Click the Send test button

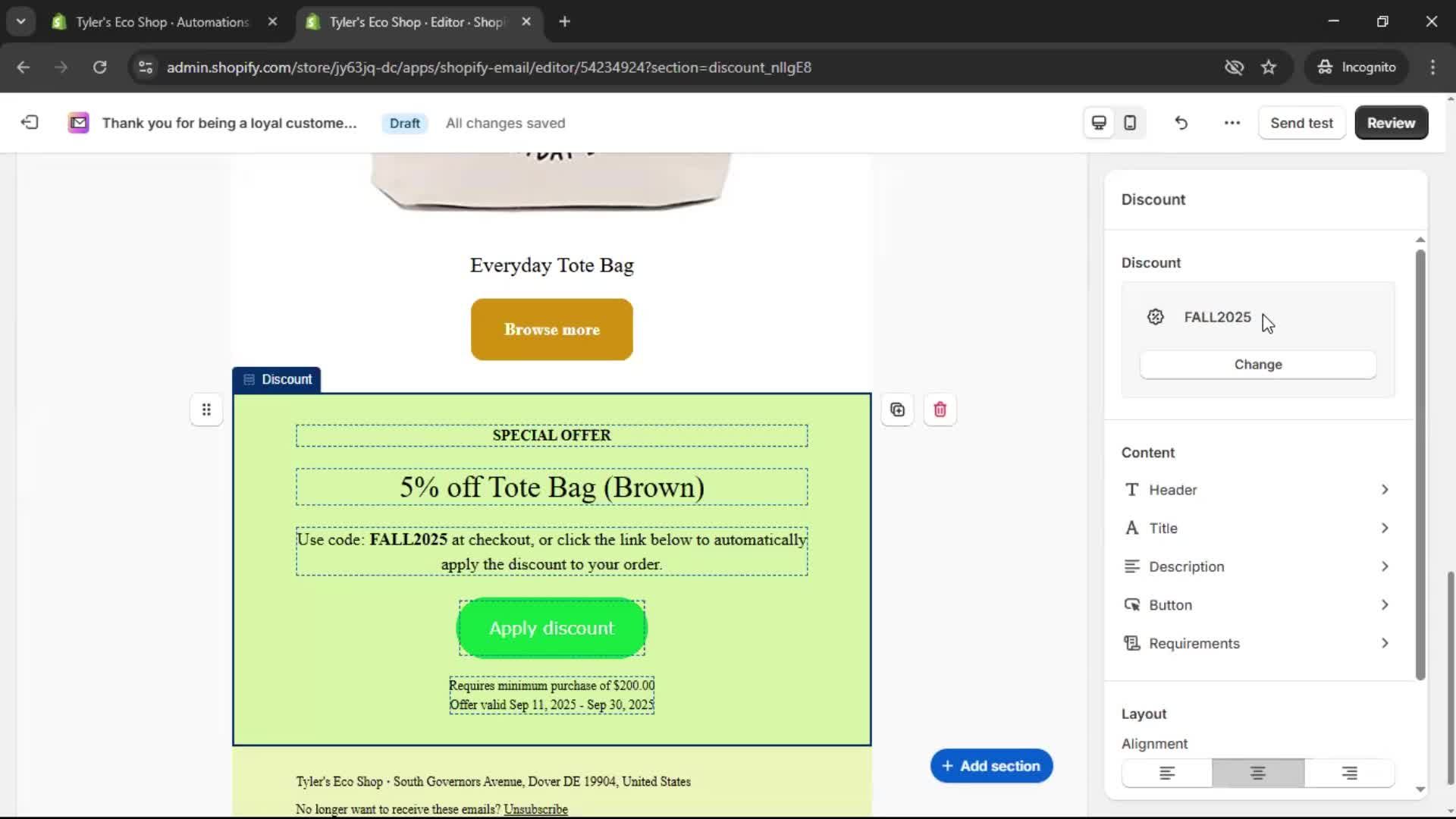[1301, 122]
